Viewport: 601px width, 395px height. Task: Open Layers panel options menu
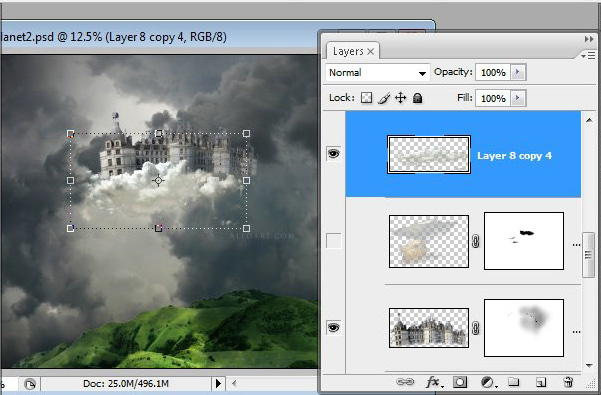pos(588,56)
